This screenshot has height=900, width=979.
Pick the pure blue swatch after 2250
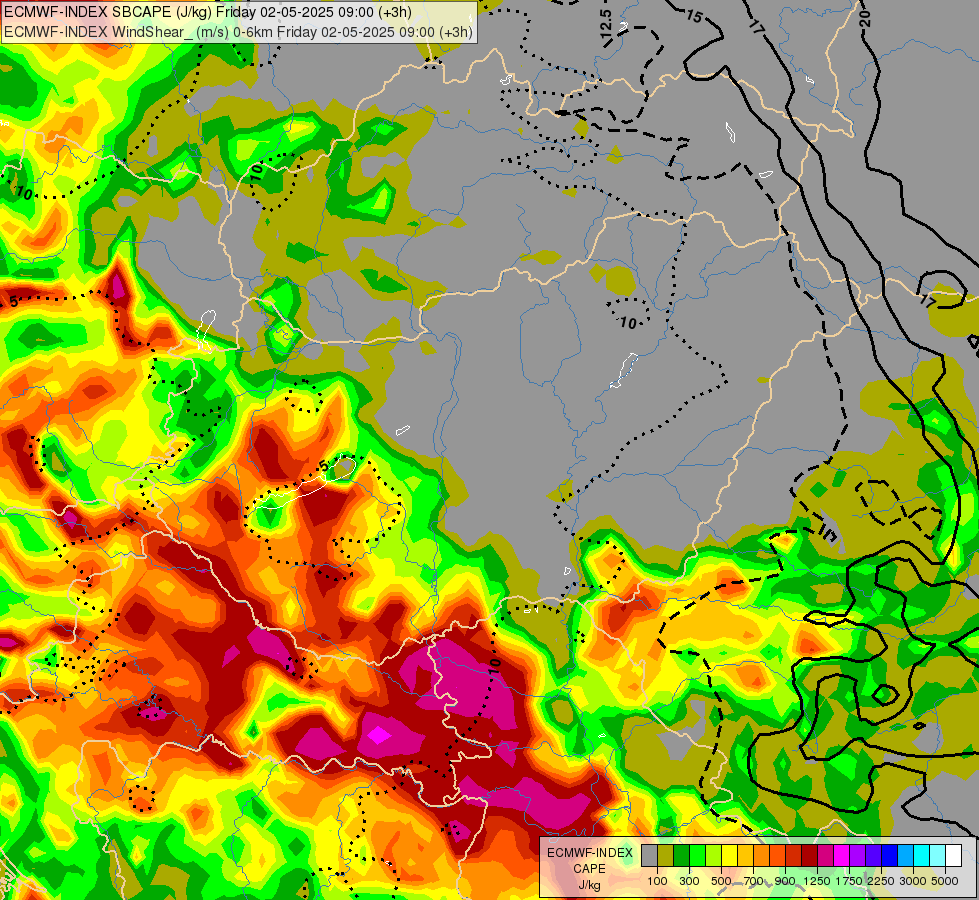pyautogui.click(x=890, y=855)
